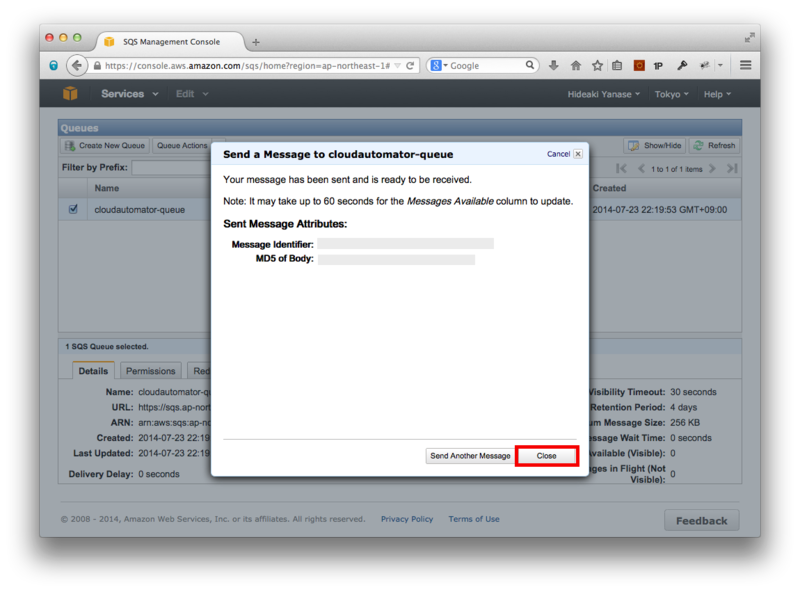Click Send Another Message button
Viewport: 800px width, 592px height.
point(470,456)
